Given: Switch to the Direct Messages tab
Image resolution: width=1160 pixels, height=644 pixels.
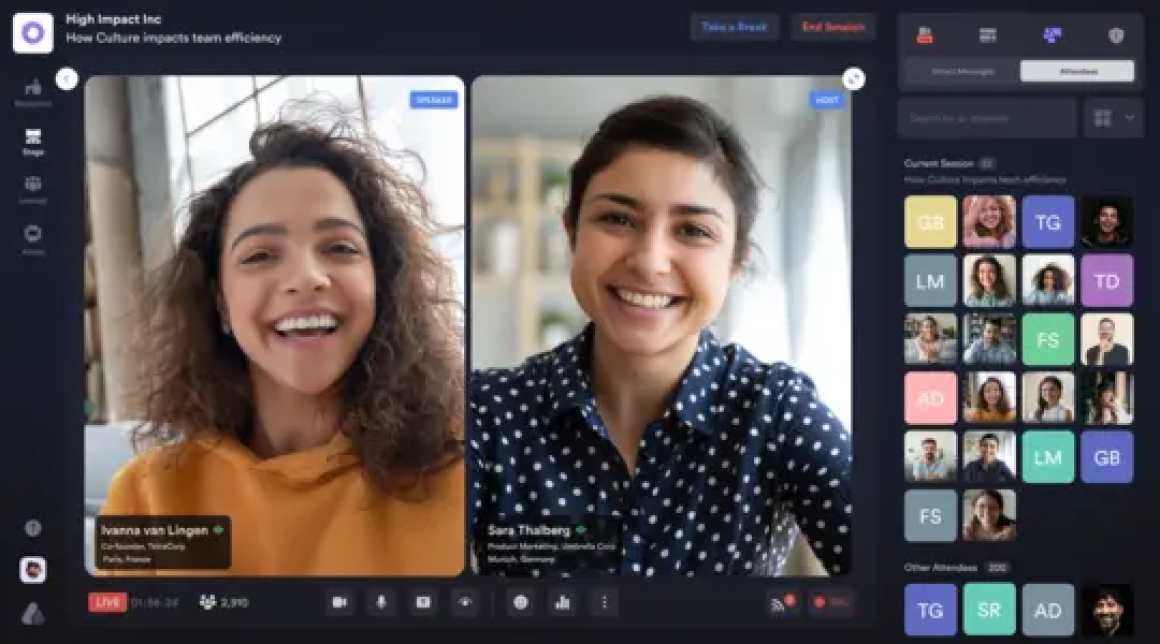Looking at the screenshot, I should pyautogui.click(x=962, y=72).
